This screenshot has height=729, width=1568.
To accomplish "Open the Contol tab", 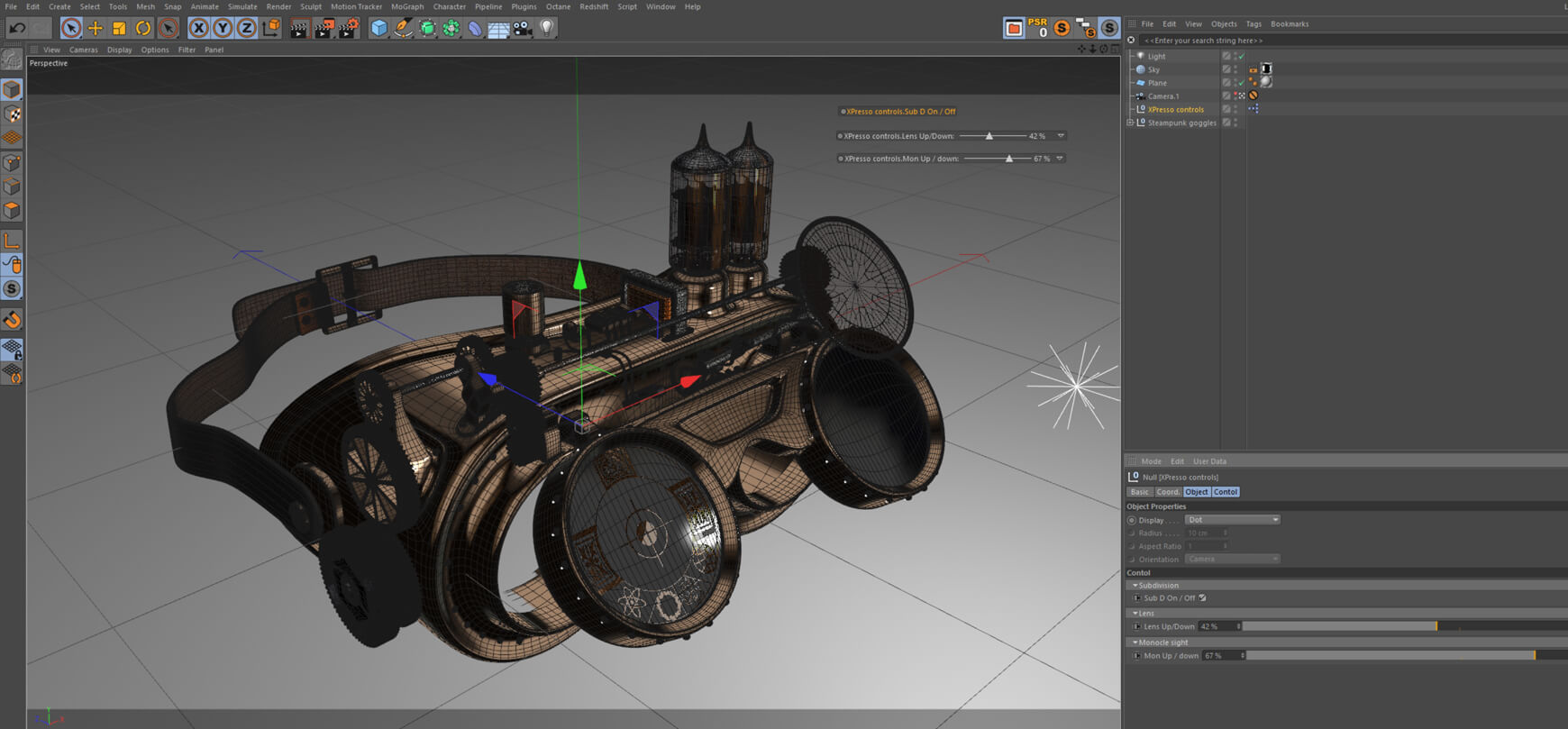I will (x=1226, y=492).
